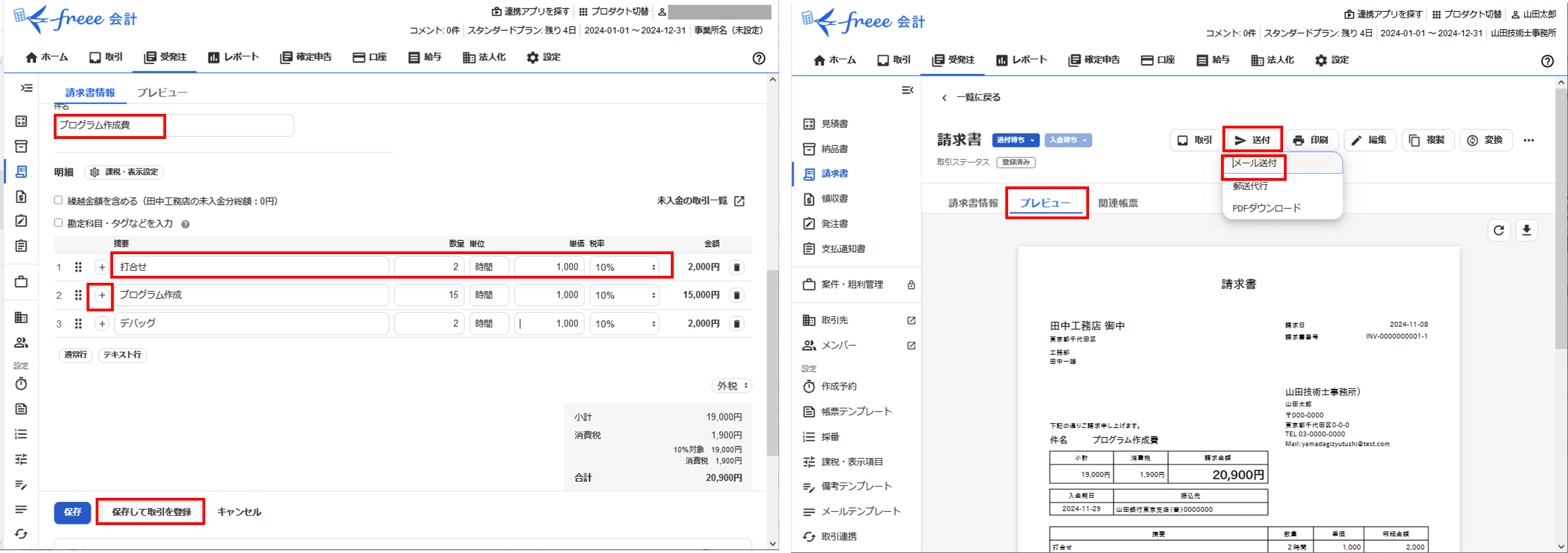Enable 繰越金額を含める checkbox
Screen dimensions: 1568x553
[x=59, y=200]
